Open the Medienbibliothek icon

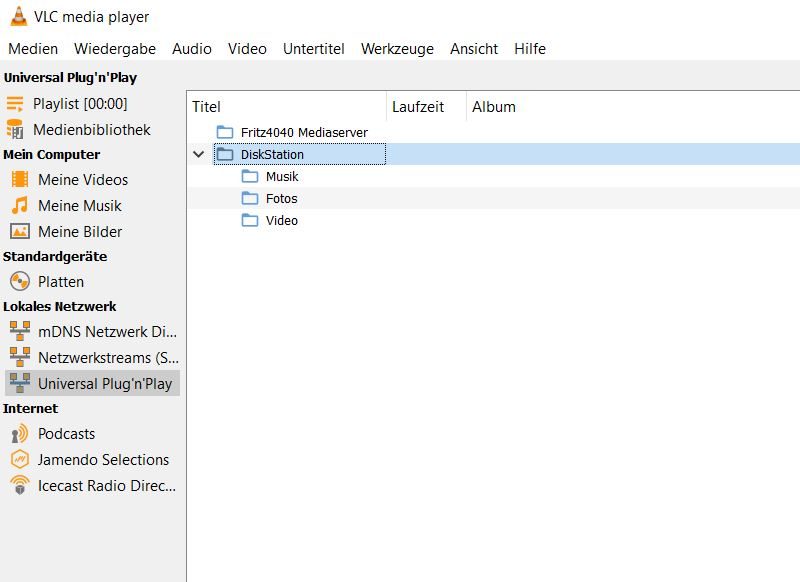(x=15, y=130)
